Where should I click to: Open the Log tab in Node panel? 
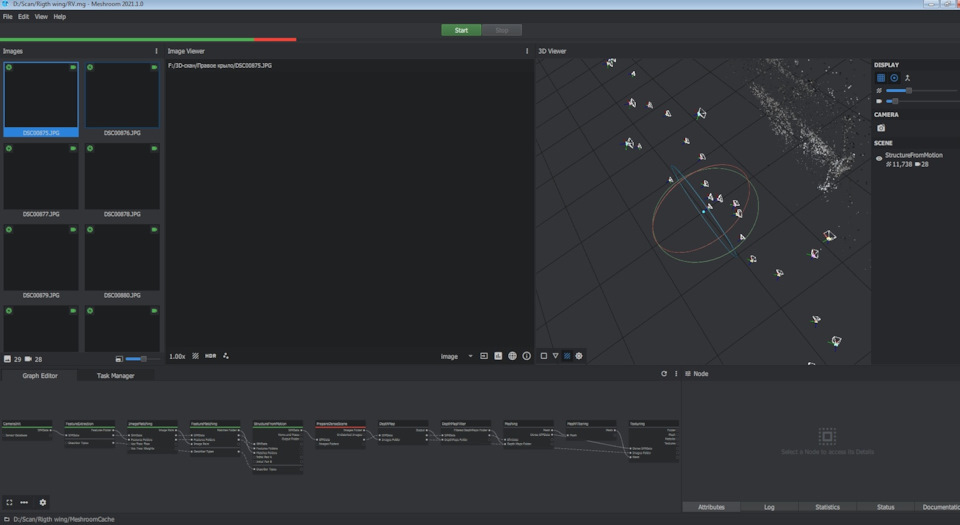tap(769, 507)
